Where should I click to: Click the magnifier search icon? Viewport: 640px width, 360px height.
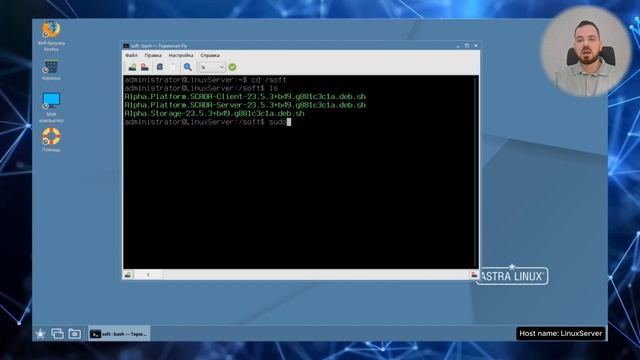coord(188,67)
